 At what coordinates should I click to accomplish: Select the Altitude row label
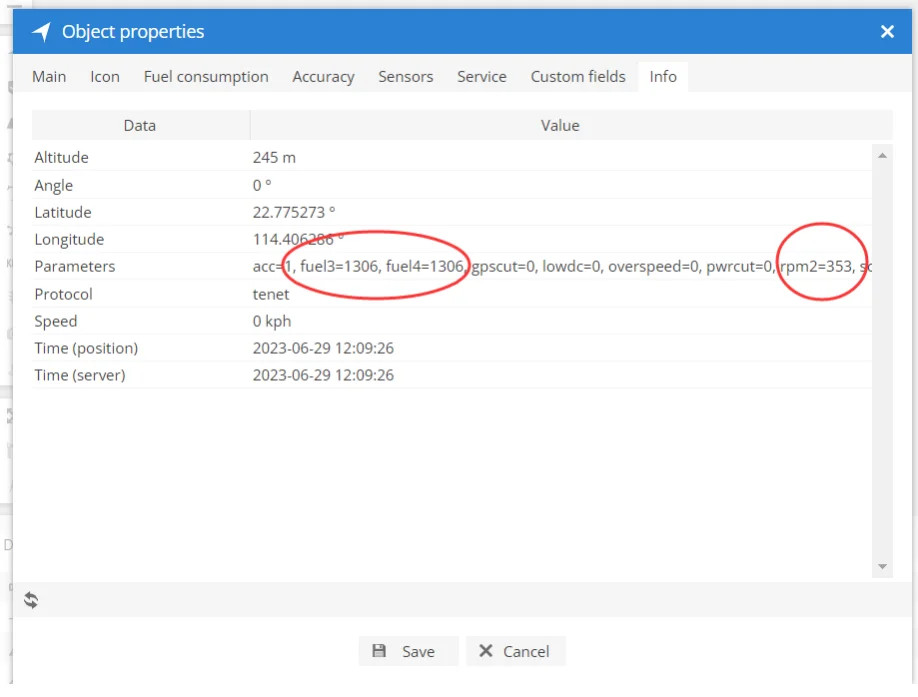61,157
